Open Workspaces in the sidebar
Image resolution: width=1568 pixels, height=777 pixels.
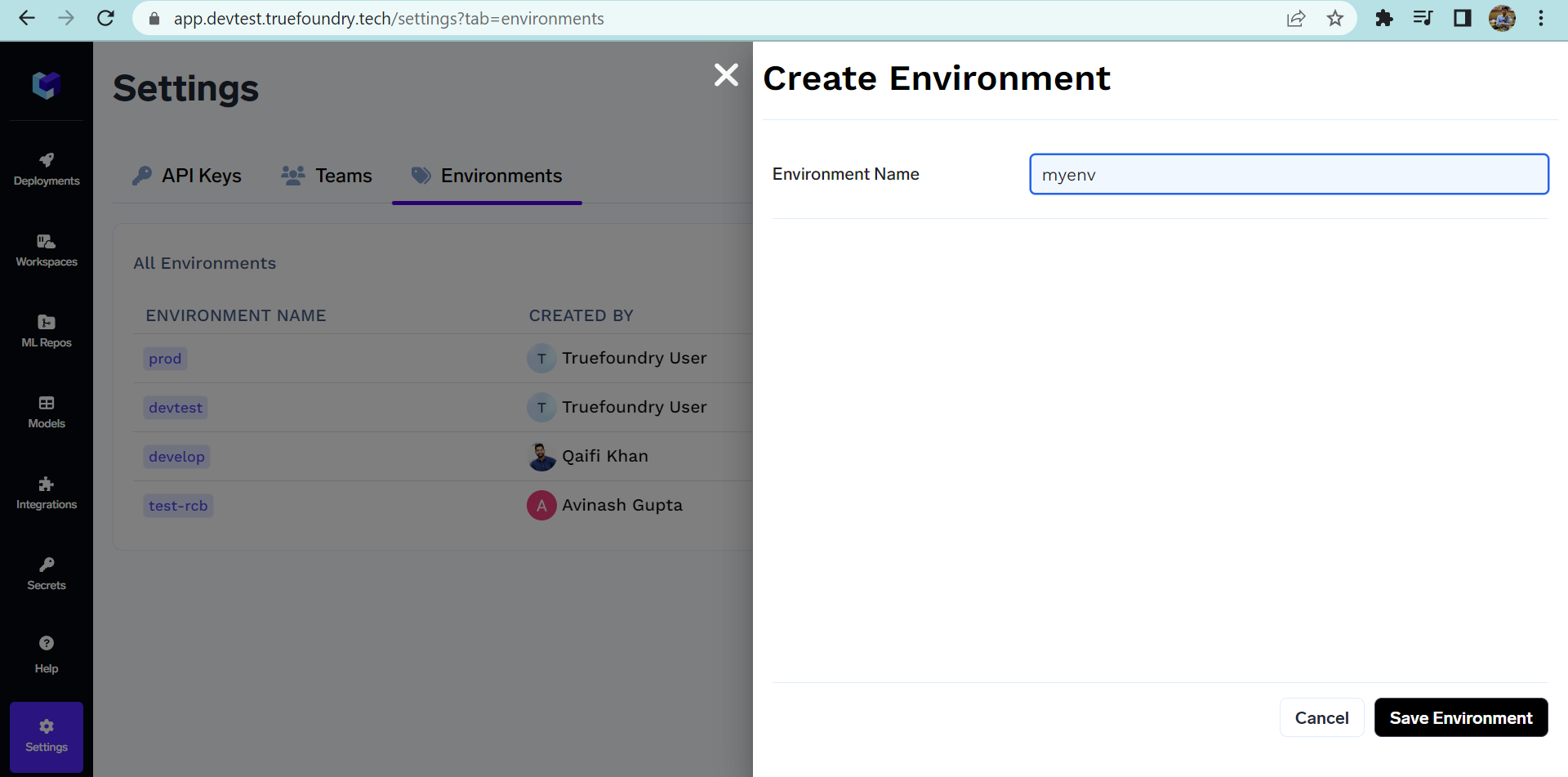tap(47, 250)
